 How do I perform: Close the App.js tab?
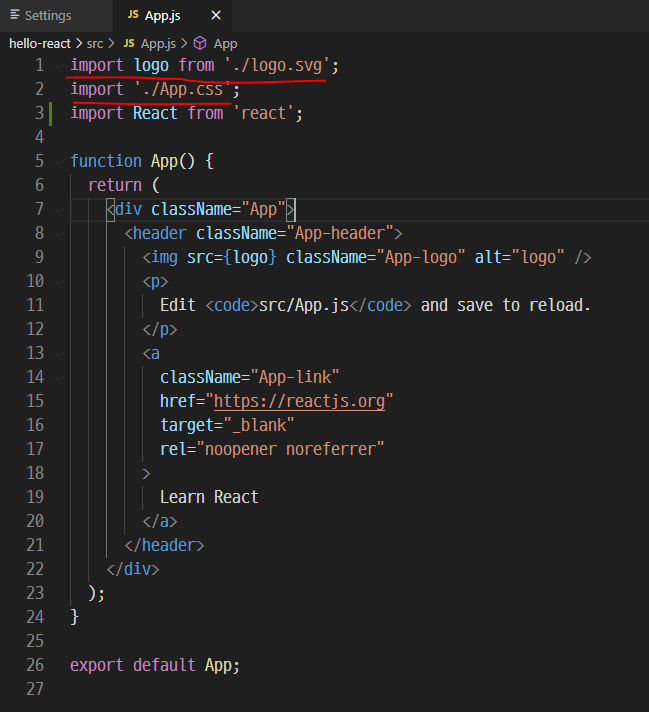pyautogui.click(x=216, y=15)
